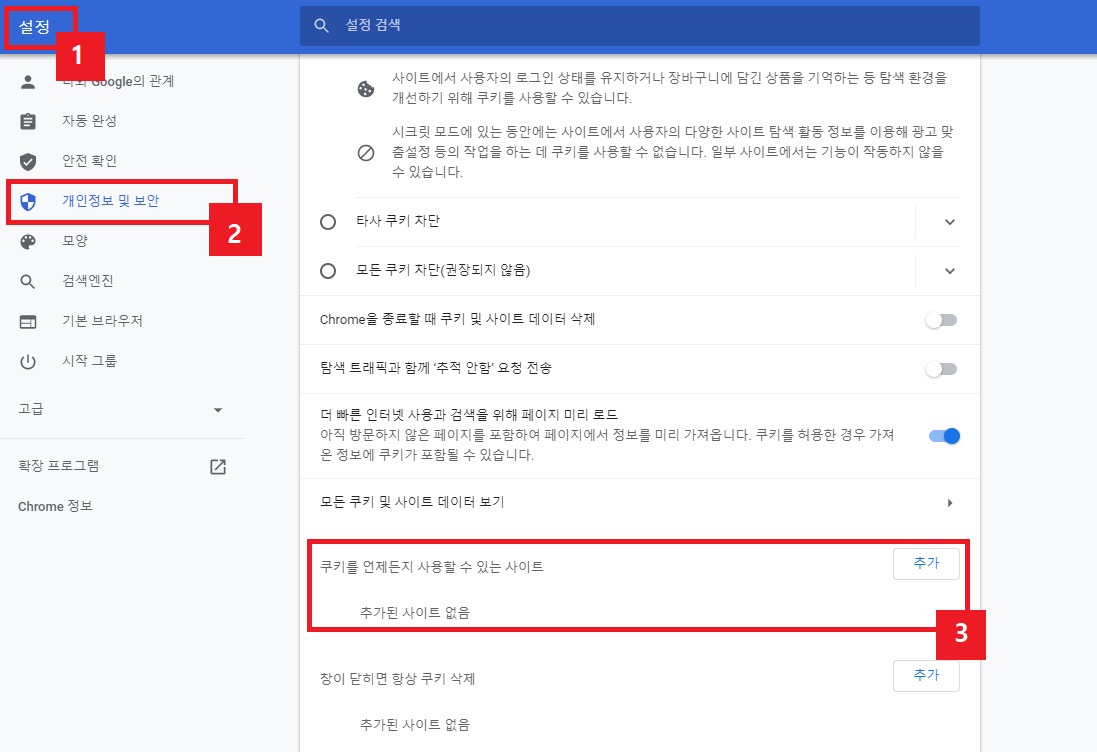Click the cookie icon in the description area

point(366,89)
